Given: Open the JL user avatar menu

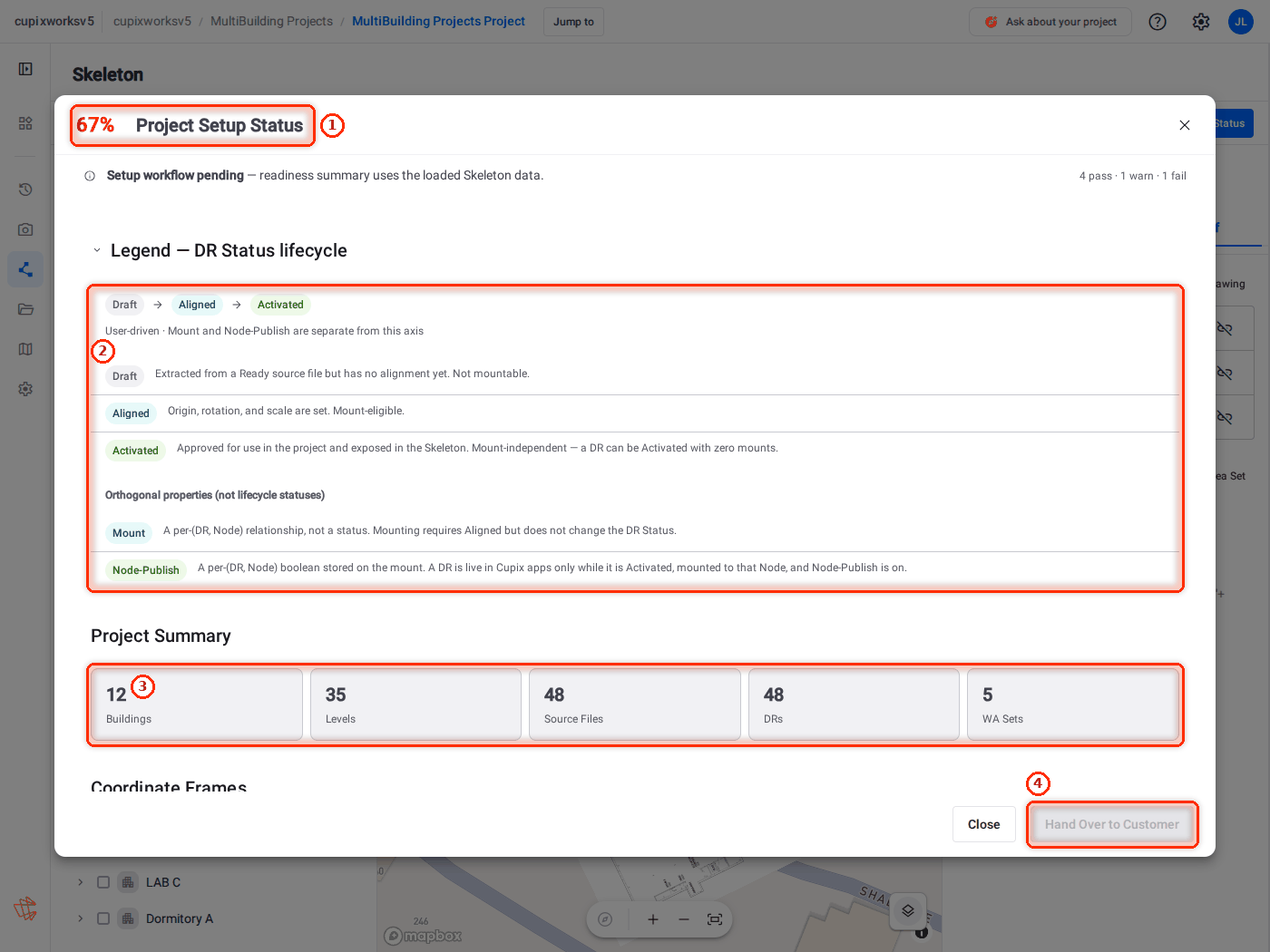Looking at the screenshot, I should 1241,22.
